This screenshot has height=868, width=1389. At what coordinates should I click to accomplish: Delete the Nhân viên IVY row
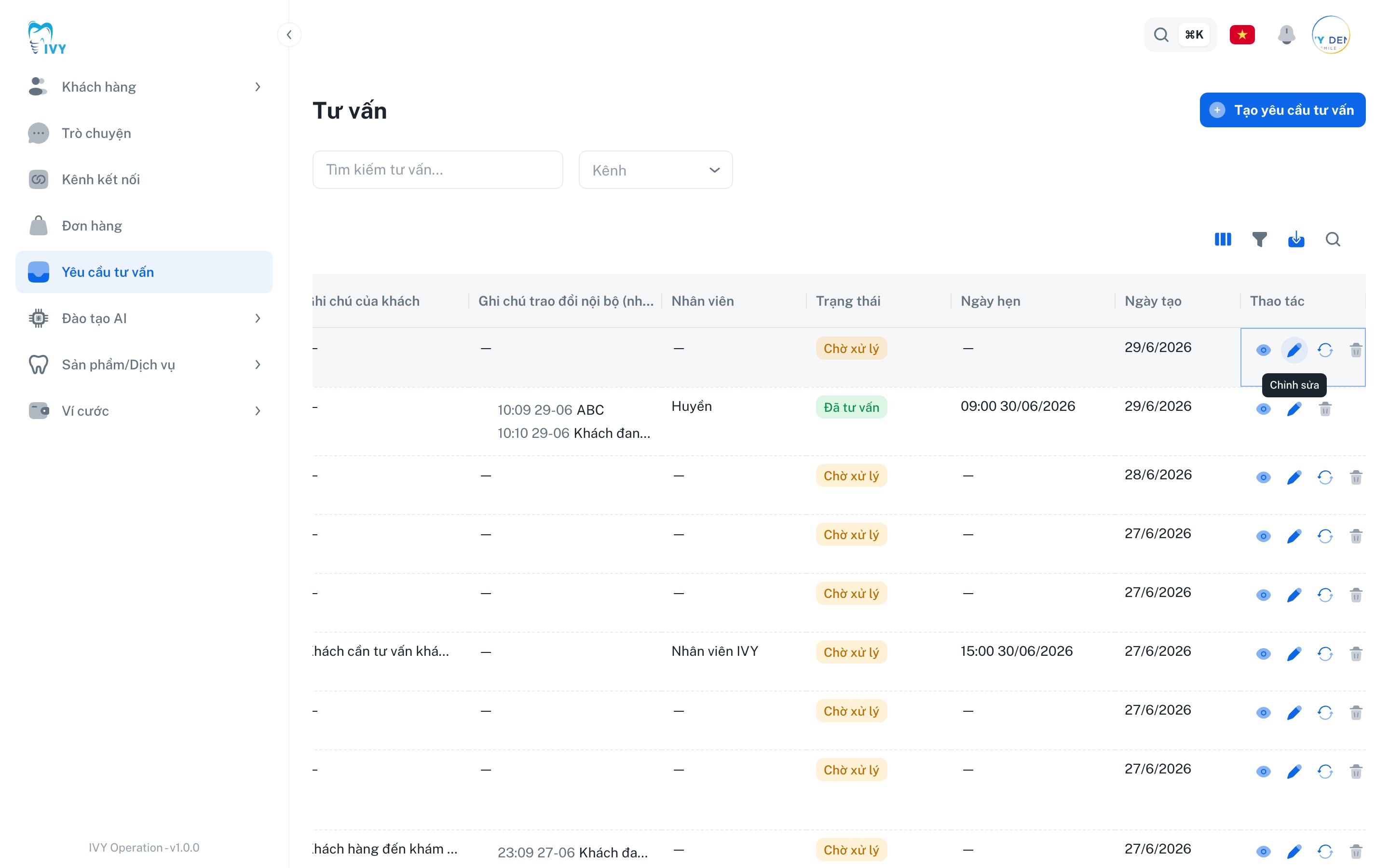tap(1356, 653)
